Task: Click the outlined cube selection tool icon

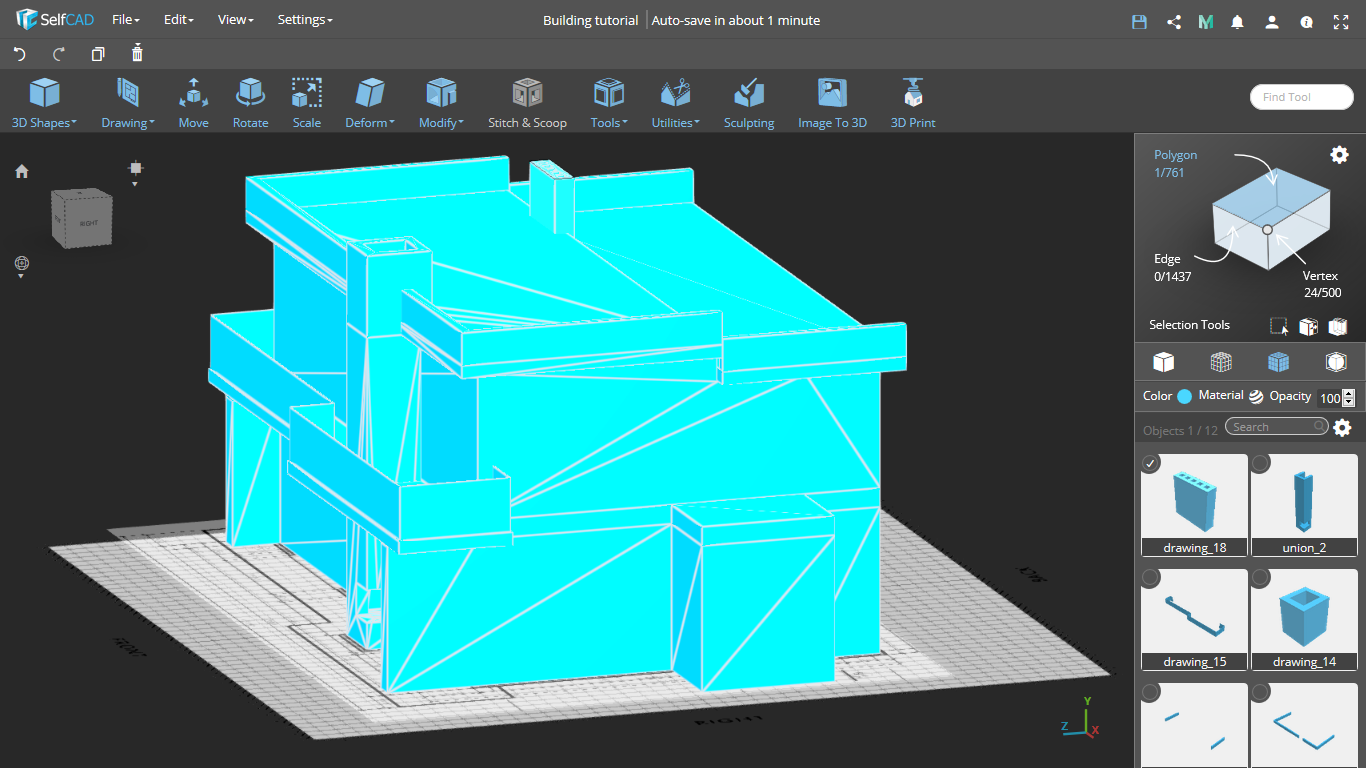Action: tap(1338, 326)
